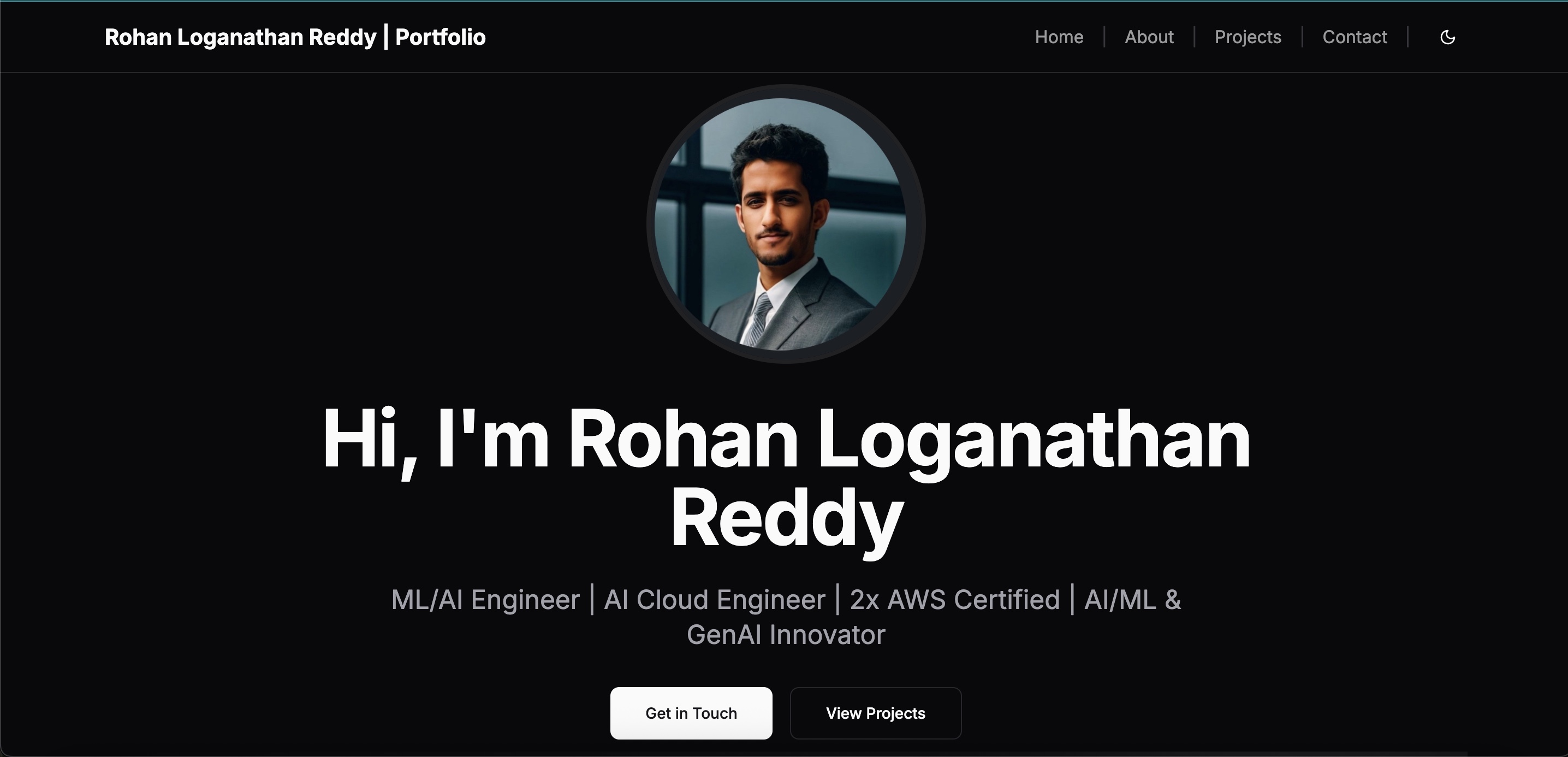Open the Home navigation item
This screenshot has width=1568, height=757.
1059,37
